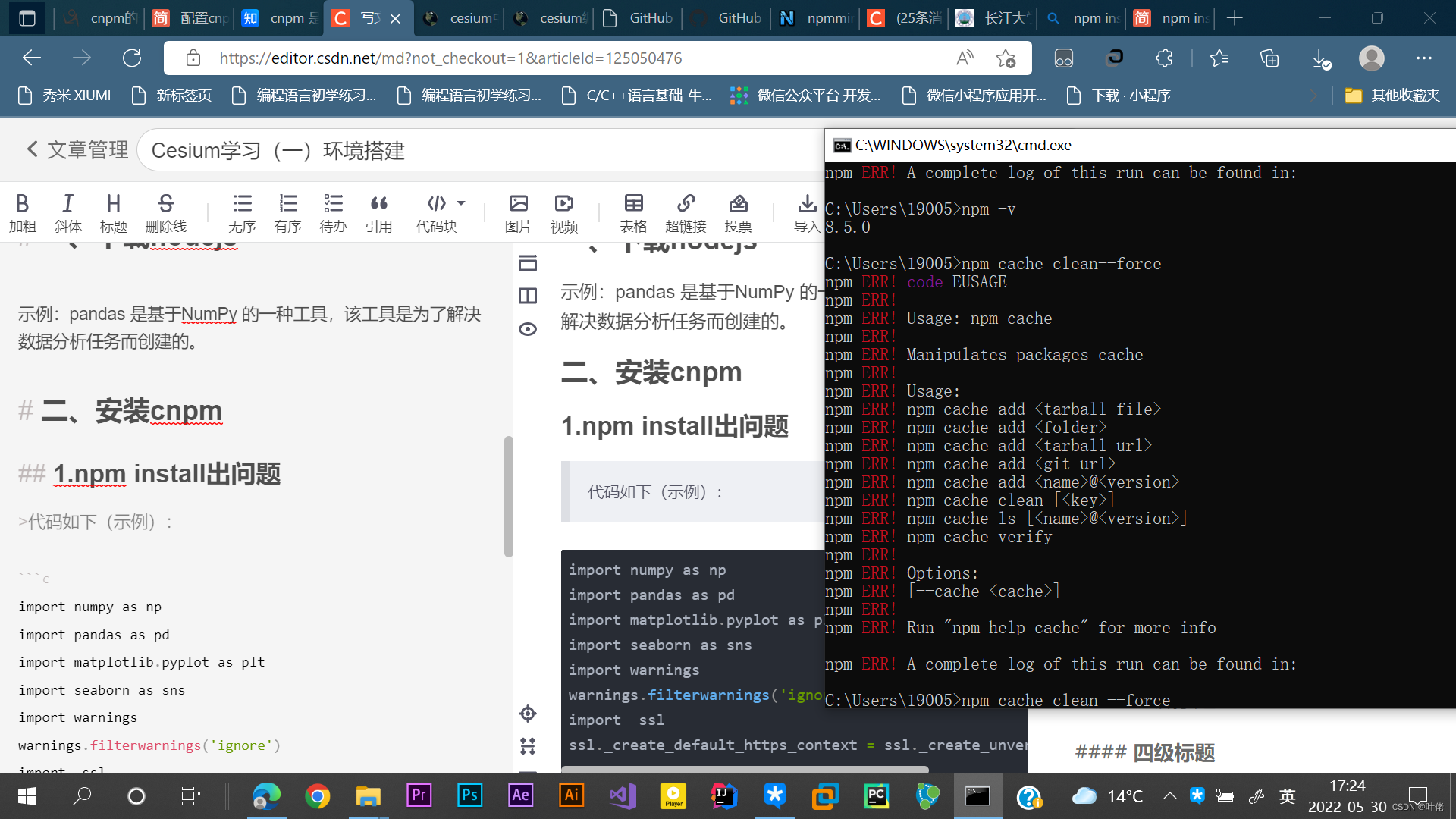This screenshot has width=1456, height=819.
Task: Open tab actions menu icon
Action: (x=27, y=18)
